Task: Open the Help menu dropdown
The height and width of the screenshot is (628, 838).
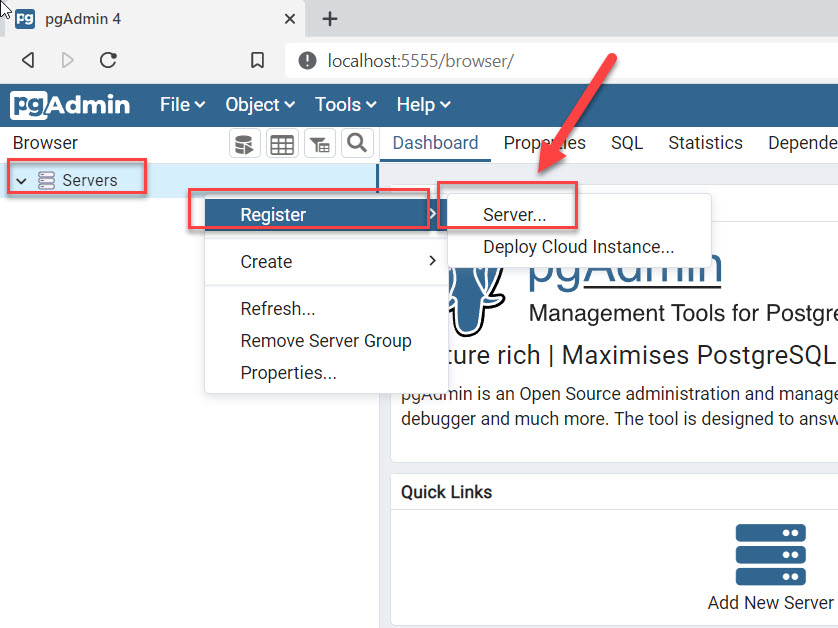Action: pyautogui.click(x=423, y=105)
